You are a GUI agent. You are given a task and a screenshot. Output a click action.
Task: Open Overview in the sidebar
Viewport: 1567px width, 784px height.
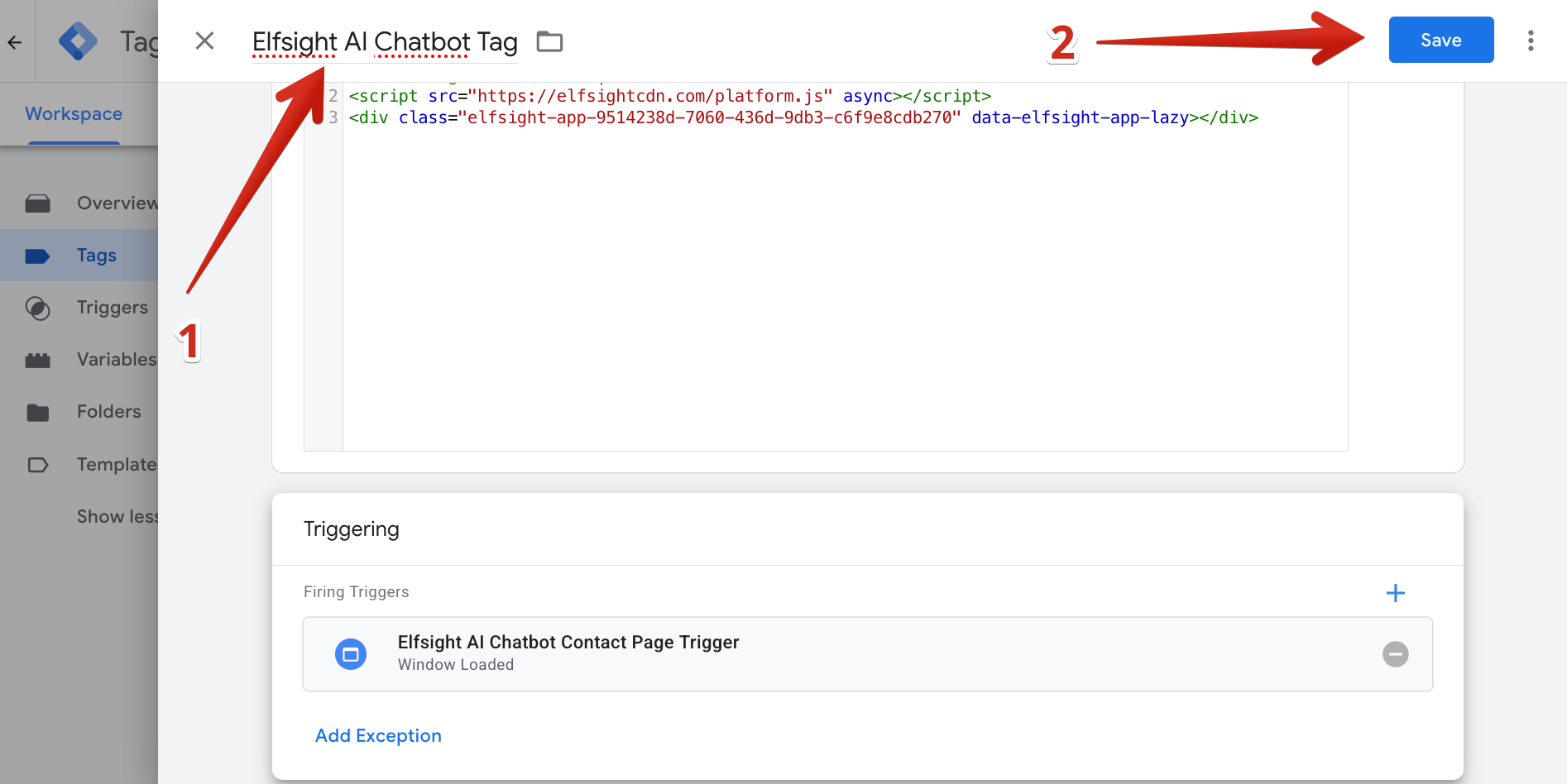[x=117, y=203]
